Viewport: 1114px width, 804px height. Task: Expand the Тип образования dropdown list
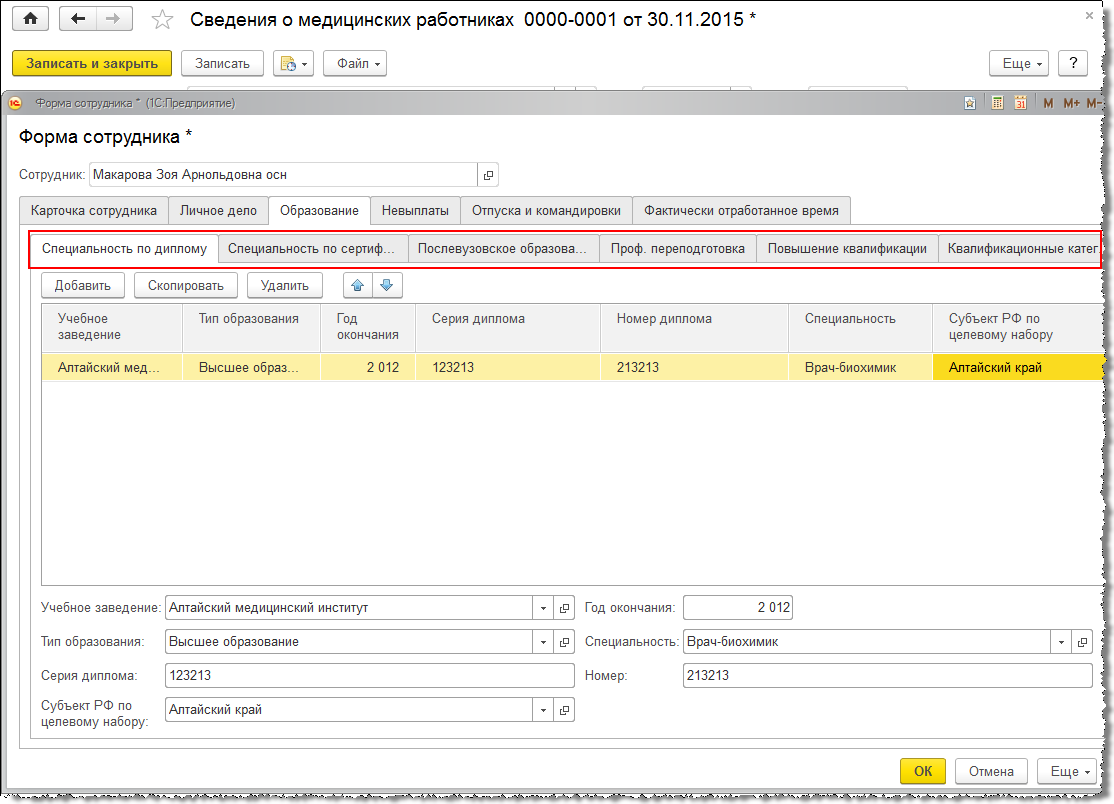pyautogui.click(x=543, y=642)
